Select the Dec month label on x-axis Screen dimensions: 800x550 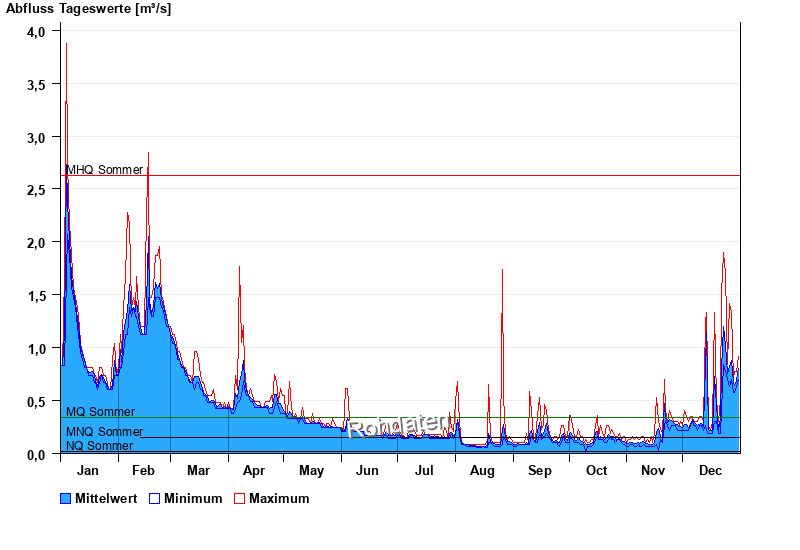[710, 470]
